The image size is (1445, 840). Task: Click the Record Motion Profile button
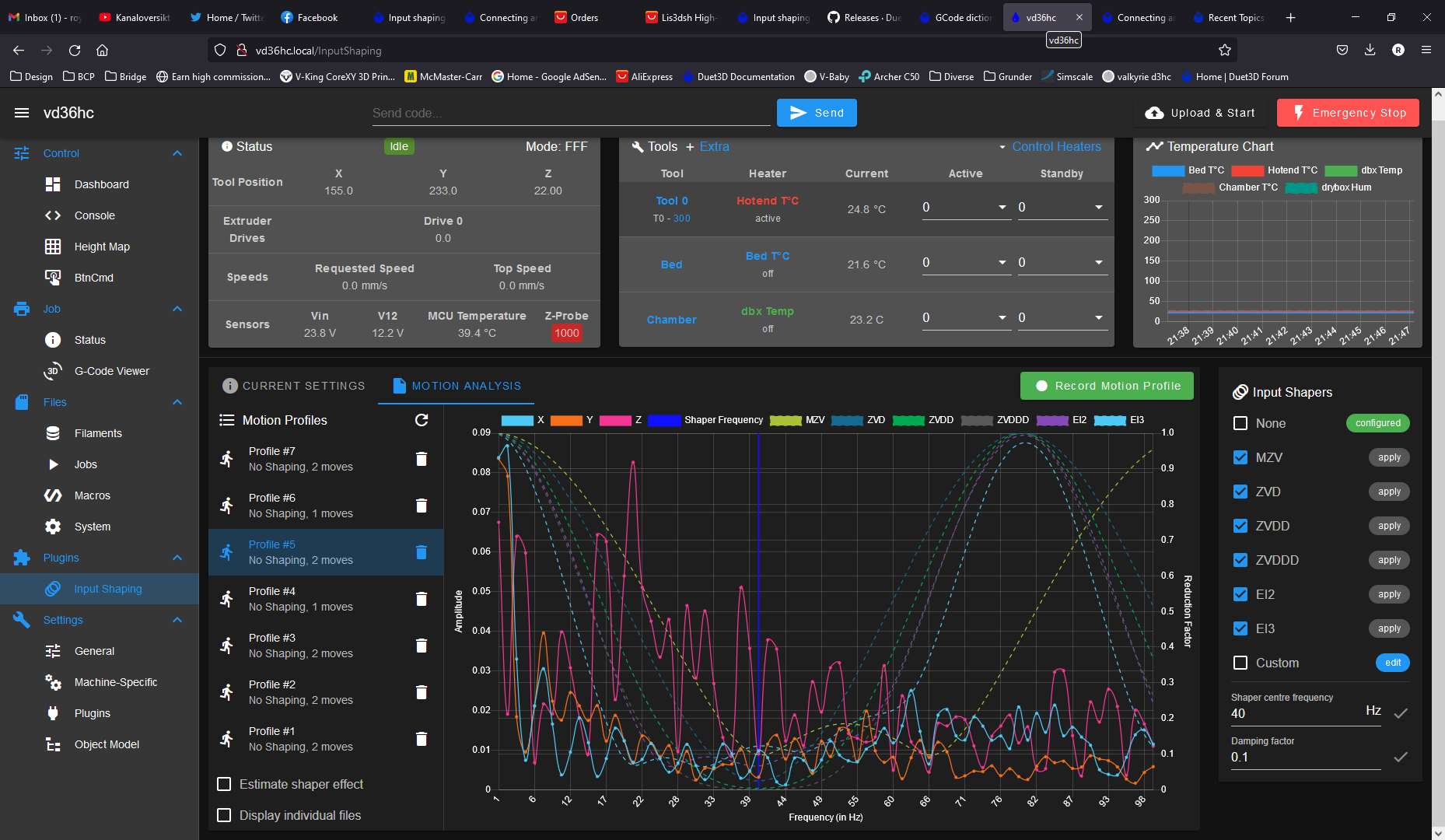1107,386
